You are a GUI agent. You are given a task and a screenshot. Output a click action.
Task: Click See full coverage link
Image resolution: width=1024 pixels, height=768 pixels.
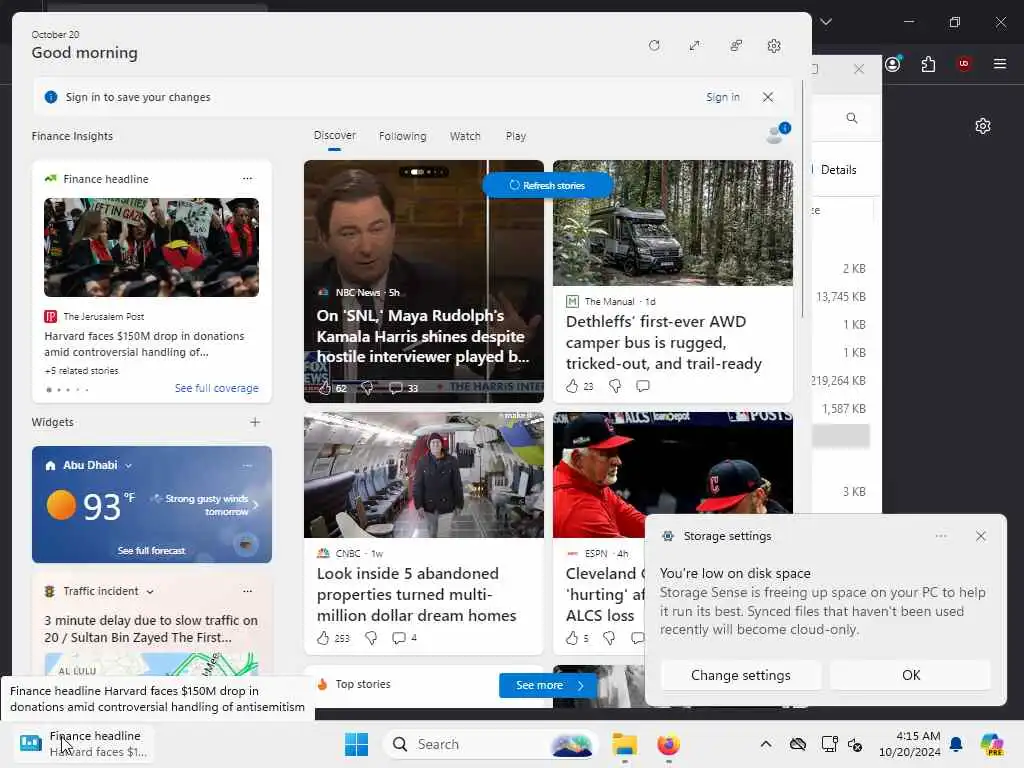216,388
